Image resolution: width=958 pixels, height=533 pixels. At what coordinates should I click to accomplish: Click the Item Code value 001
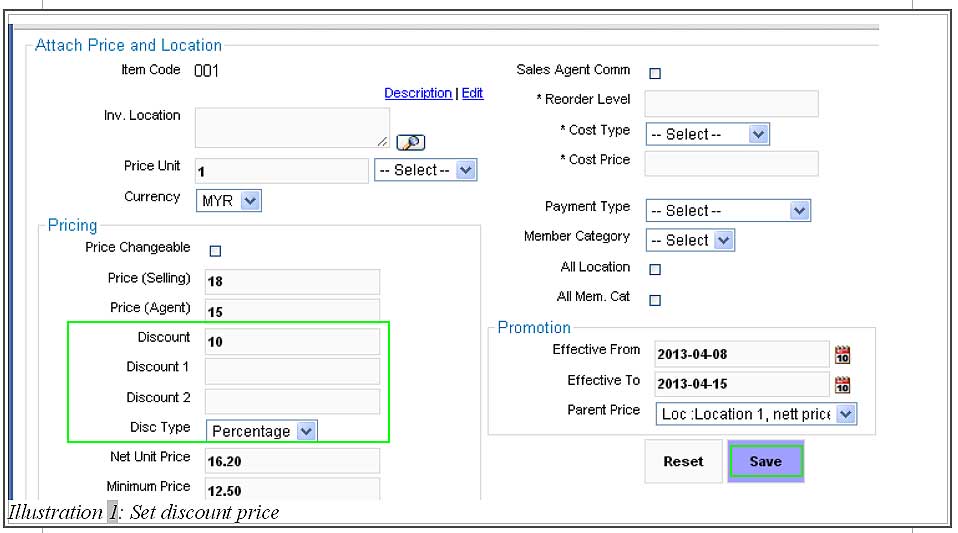[x=207, y=71]
